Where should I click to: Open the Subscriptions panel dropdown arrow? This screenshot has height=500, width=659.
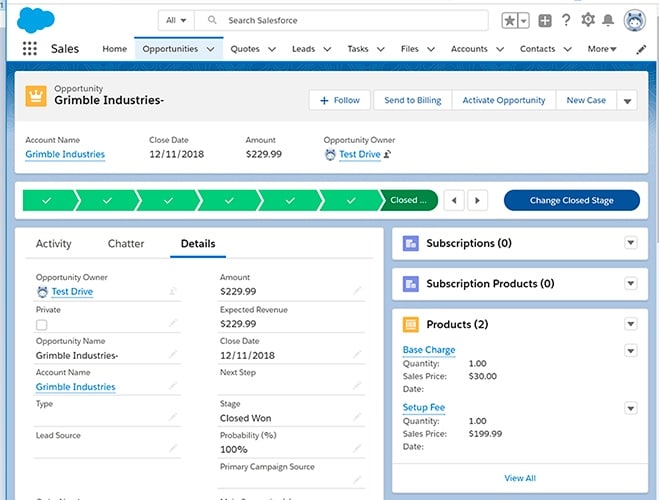click(x=630, y=243)
